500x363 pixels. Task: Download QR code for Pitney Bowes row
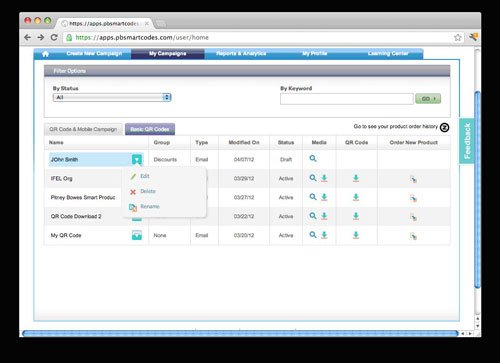[356, 197]
